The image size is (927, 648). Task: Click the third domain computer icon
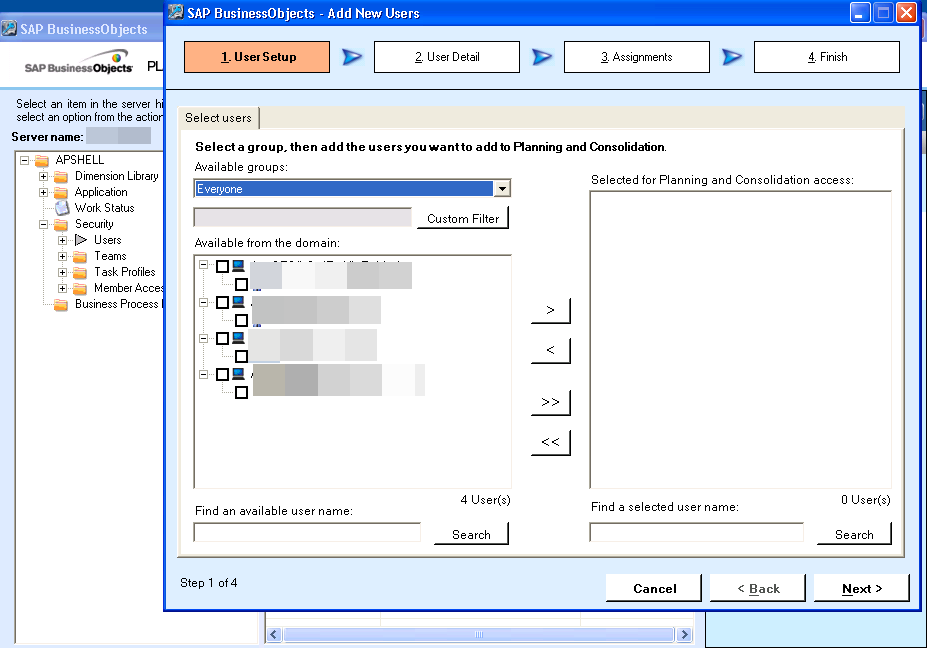(x=238, y=338)
